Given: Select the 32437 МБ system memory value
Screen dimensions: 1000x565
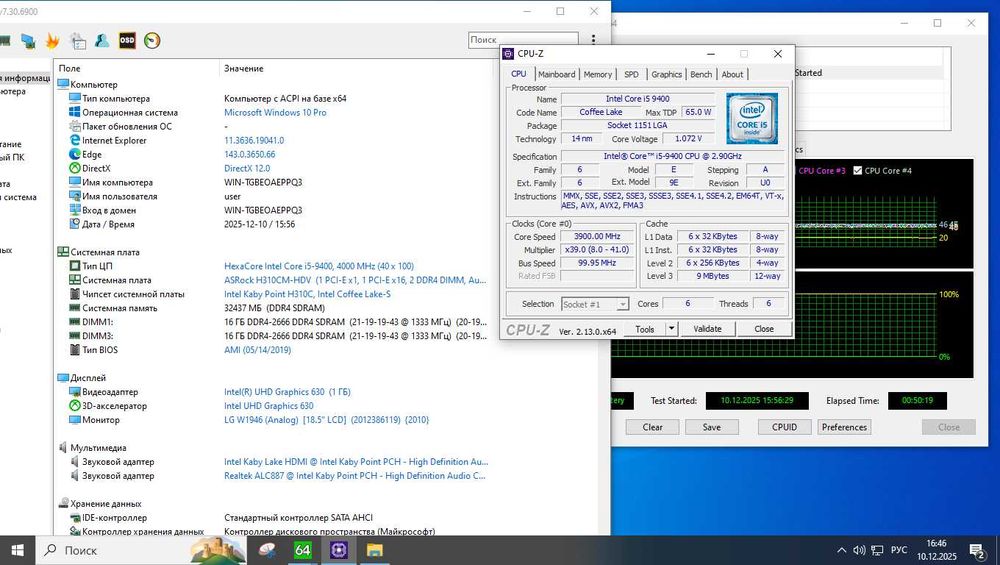Looking at the screenshot, I should point(274,308).
